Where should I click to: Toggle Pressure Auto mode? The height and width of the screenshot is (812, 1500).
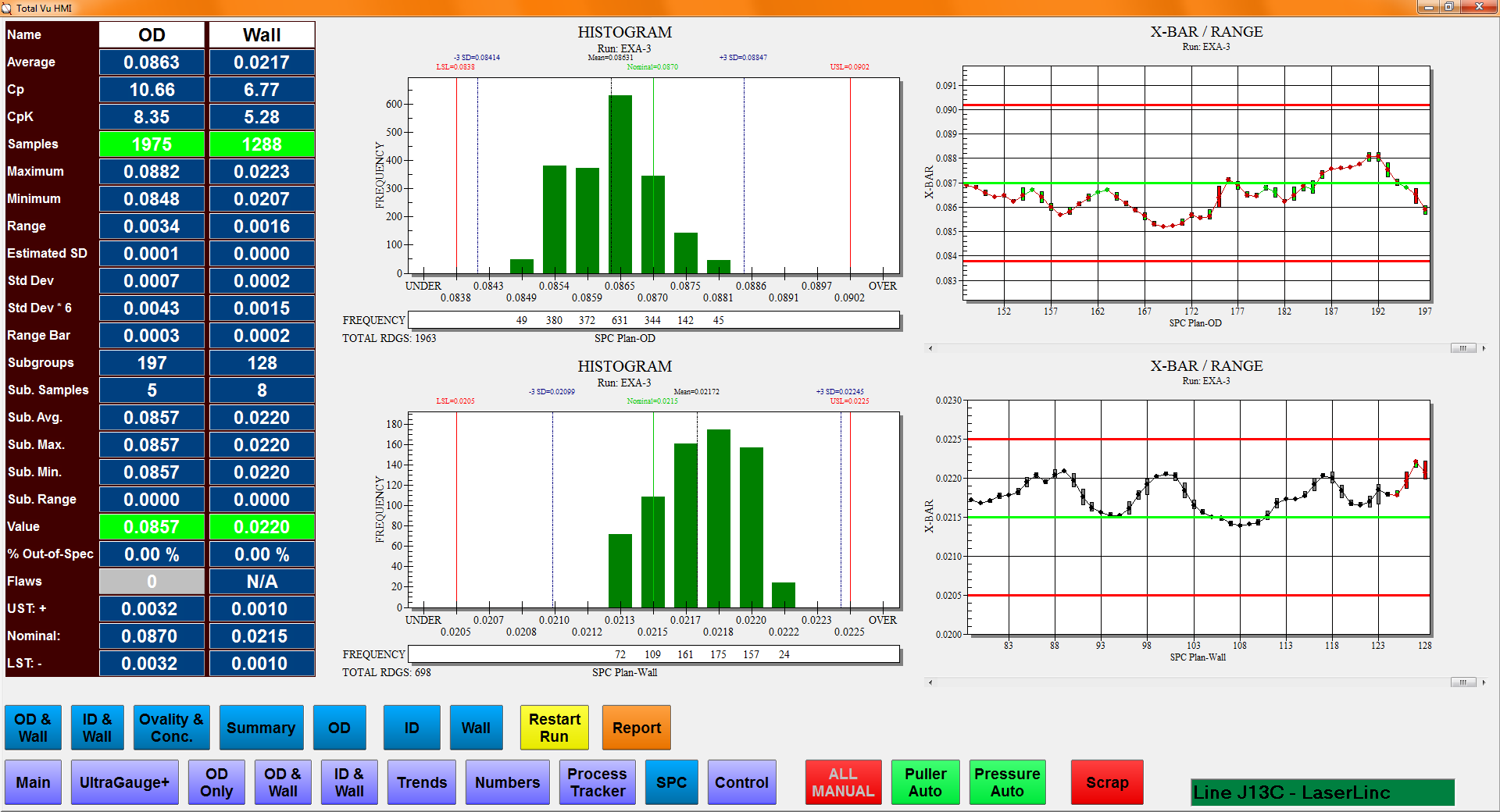1007,782
